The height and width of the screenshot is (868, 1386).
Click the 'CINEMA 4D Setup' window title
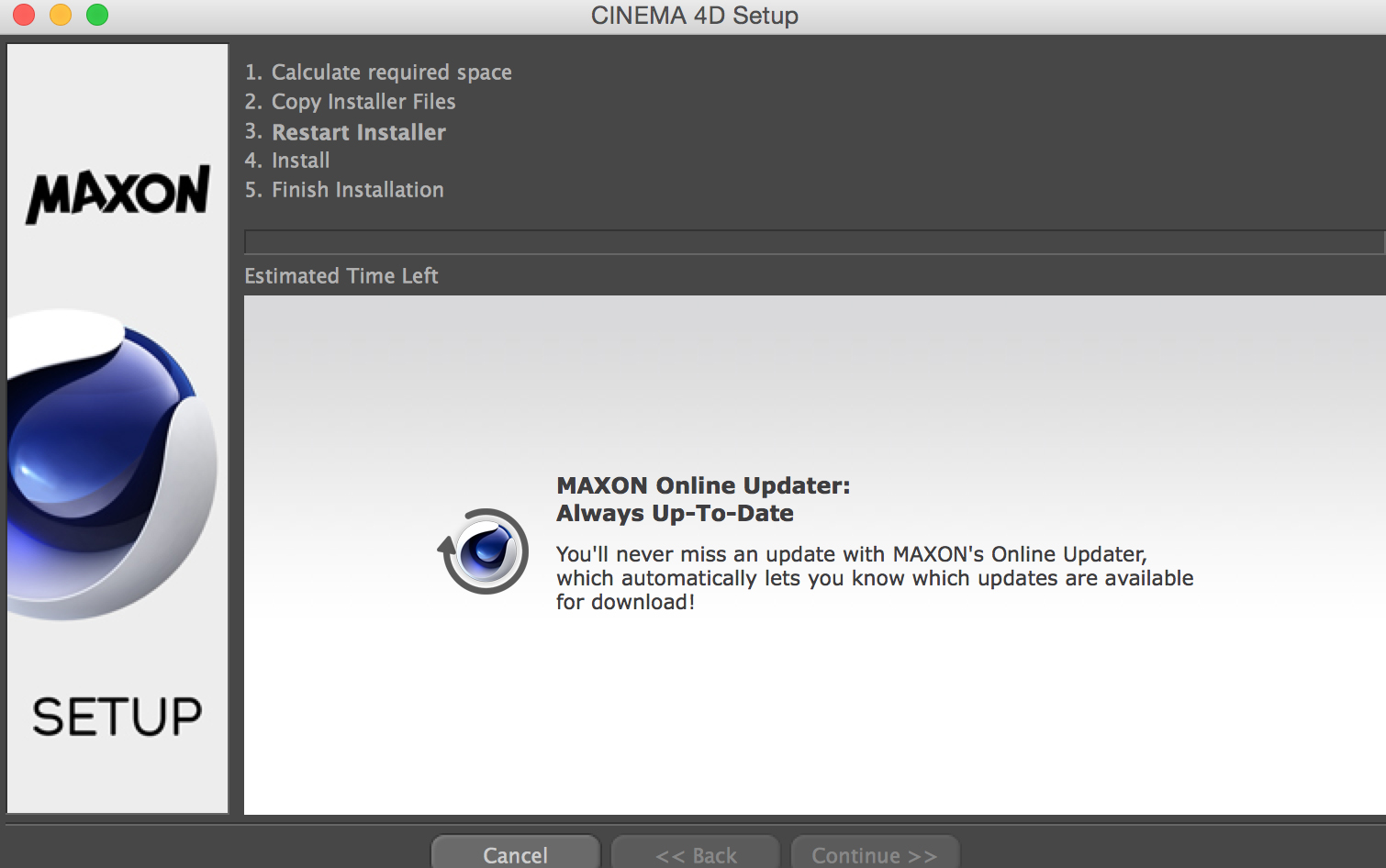point(695,16)
